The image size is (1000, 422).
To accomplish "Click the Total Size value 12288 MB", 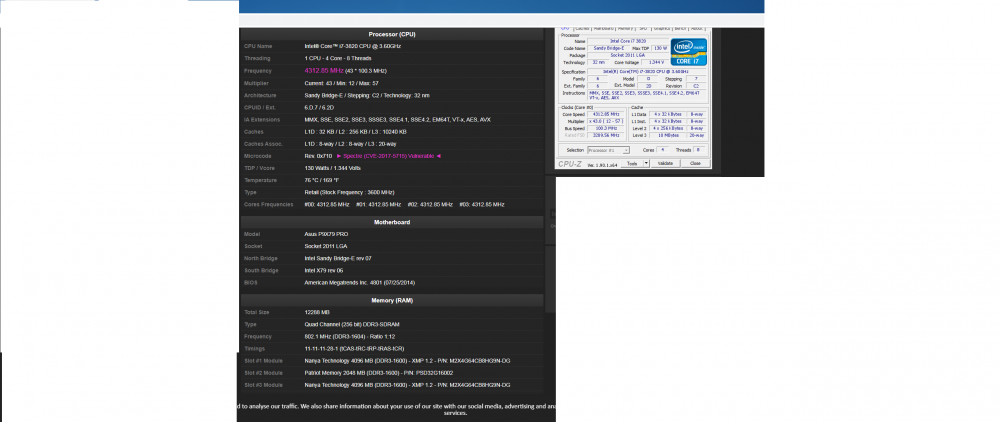I will click(317, 313).
